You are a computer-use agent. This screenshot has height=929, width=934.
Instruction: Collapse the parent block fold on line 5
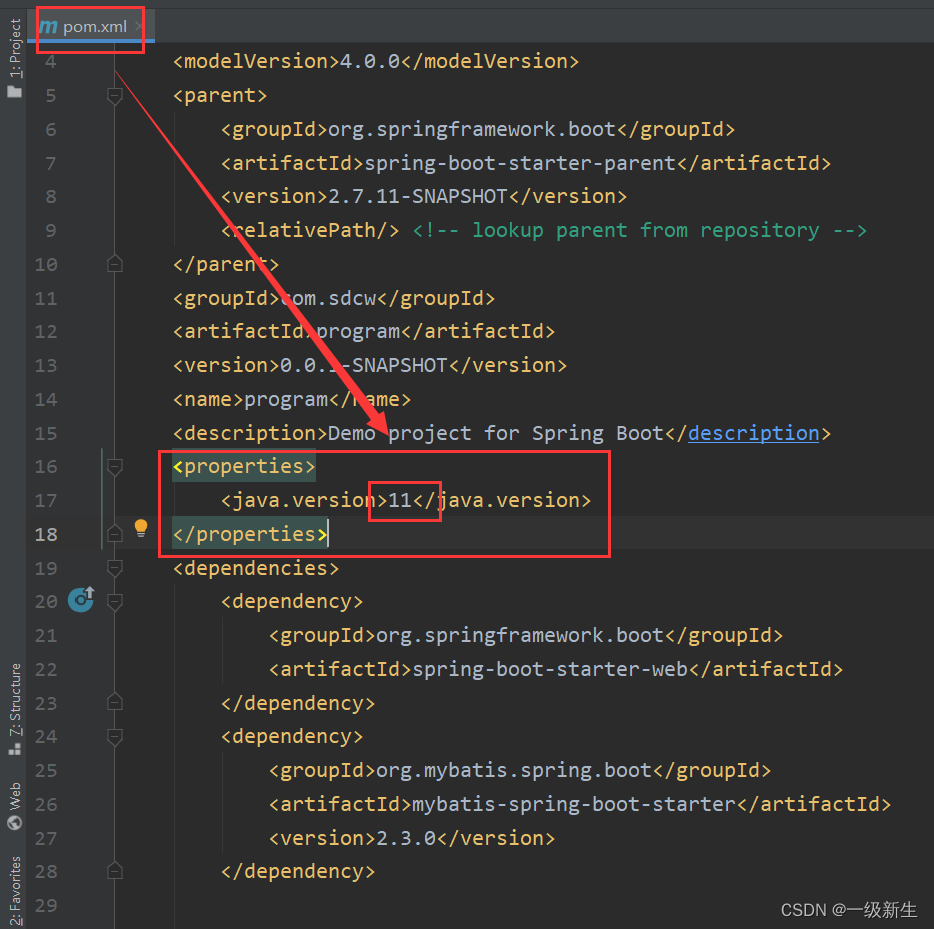pos(114,95)
